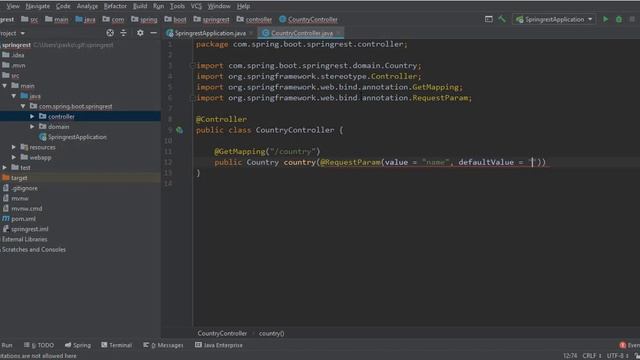This screenshot has width=640, height=360.
Task: Select the springrest.iml file
Action: point(25,229)
